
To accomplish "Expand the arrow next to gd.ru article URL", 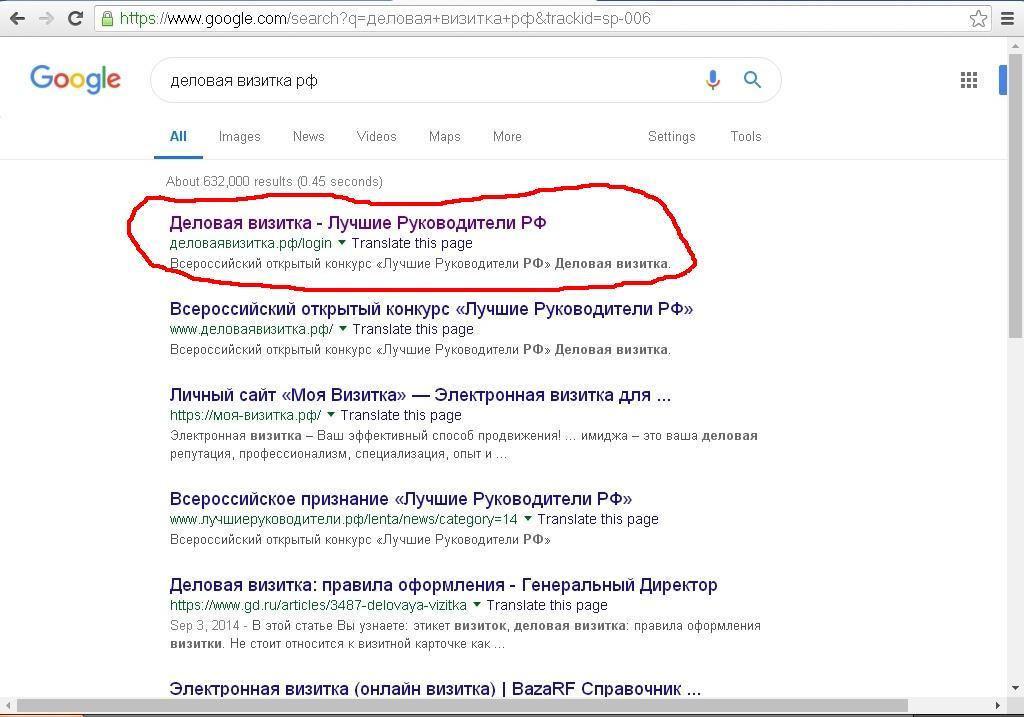I will 477,605.
